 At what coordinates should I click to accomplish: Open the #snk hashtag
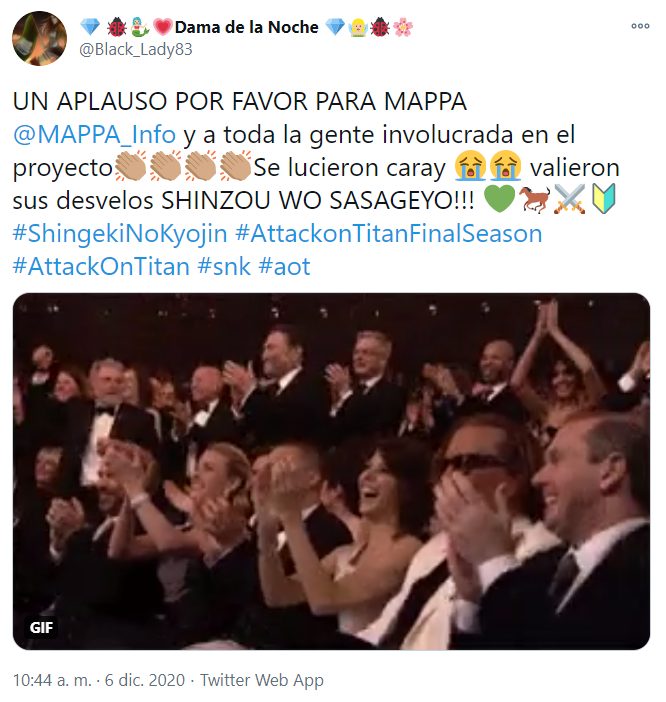[x=224, y=267]
